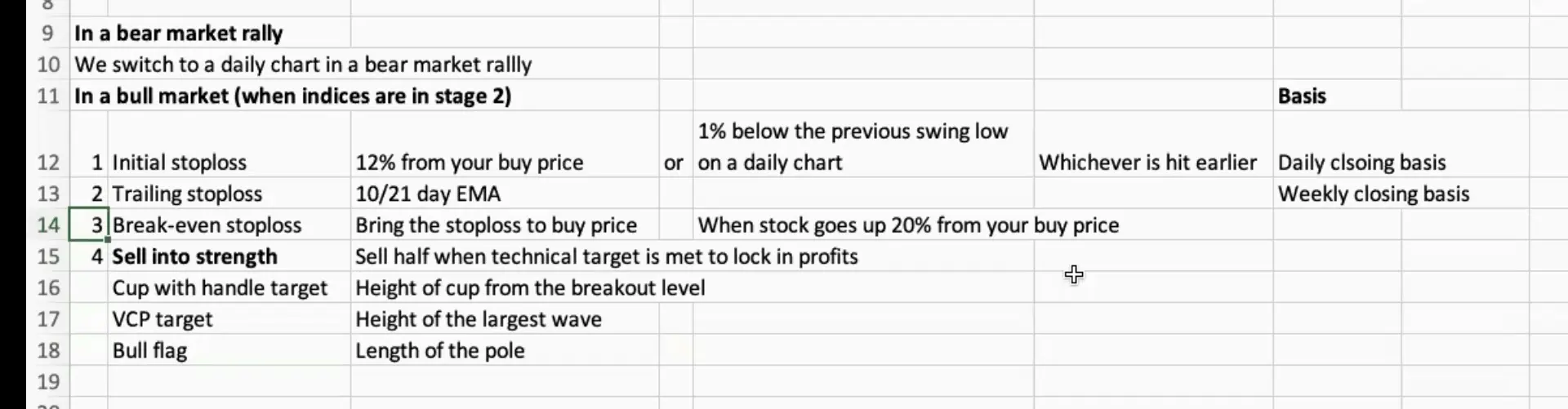This screenshot has width=1568, height=409.
Task: Select row 18 header
Action: 47,350
